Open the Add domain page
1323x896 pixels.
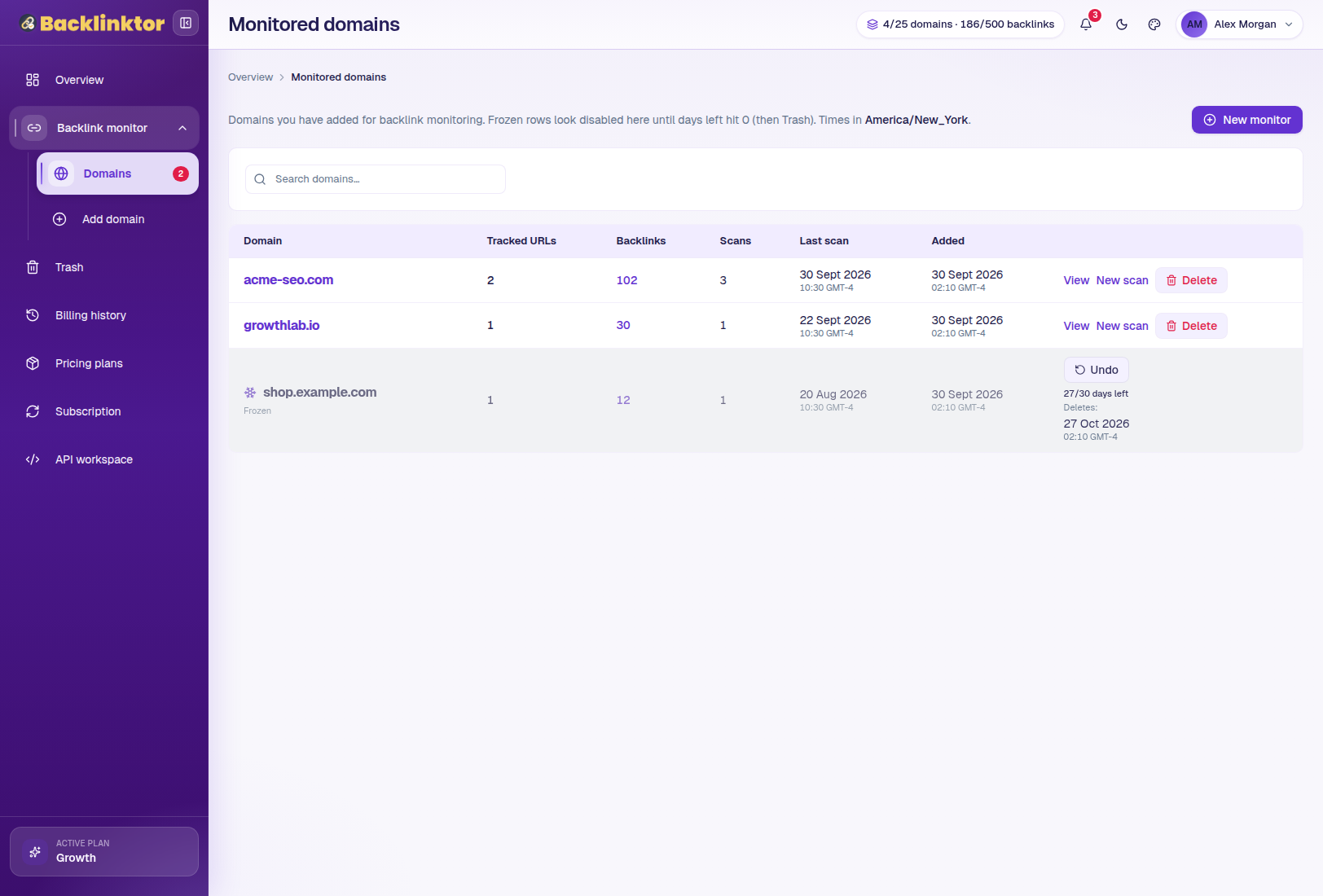(117, 219)
